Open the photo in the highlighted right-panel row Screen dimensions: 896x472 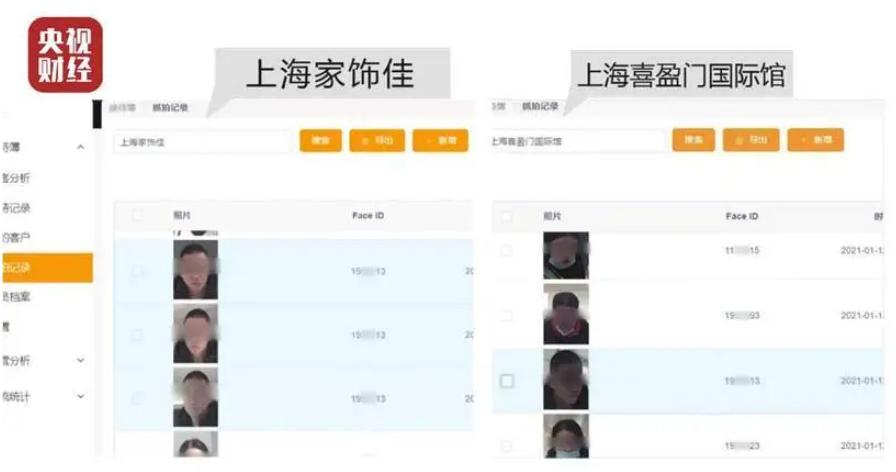click(566, 379)
